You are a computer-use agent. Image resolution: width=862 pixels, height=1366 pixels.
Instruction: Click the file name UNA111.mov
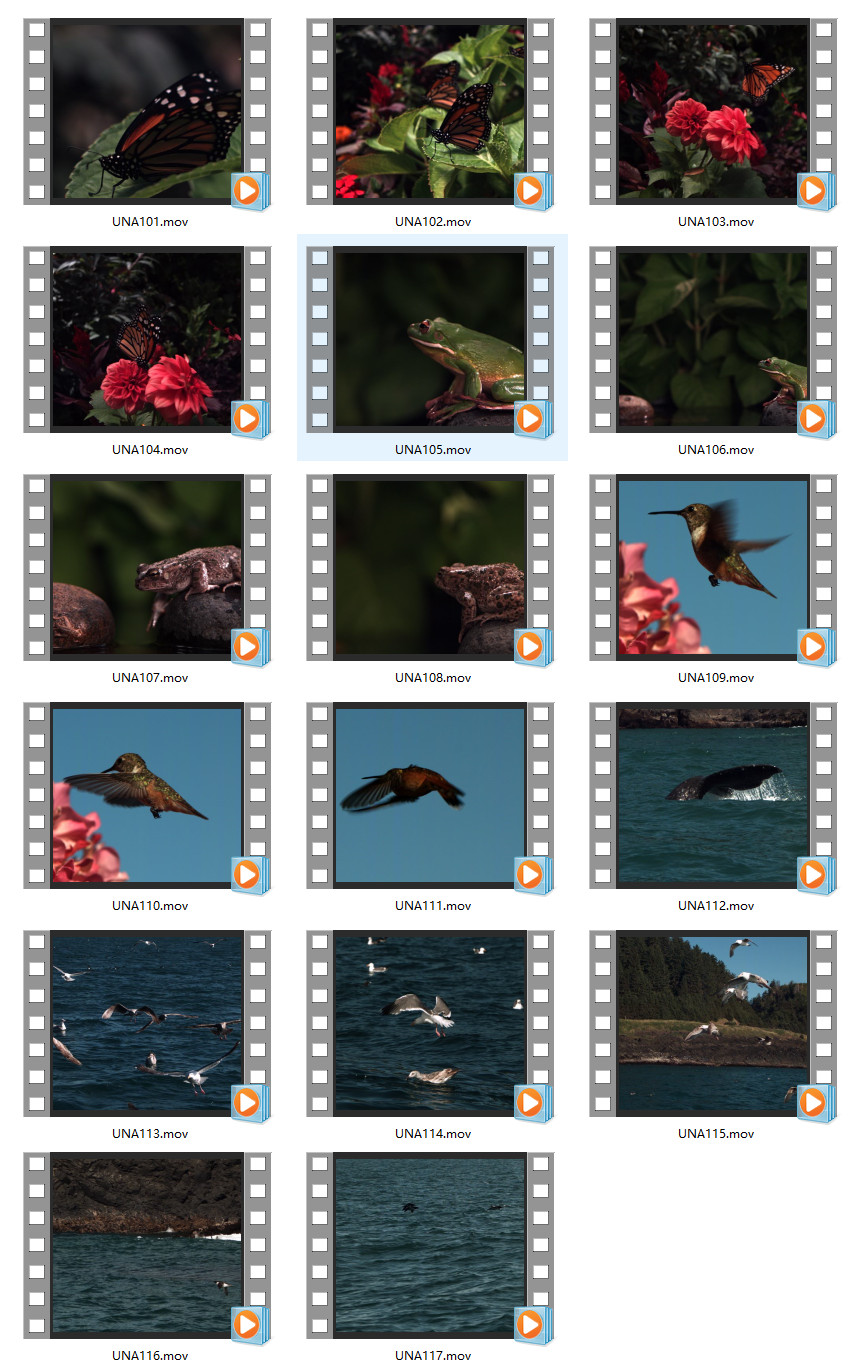tap(433, 906)
